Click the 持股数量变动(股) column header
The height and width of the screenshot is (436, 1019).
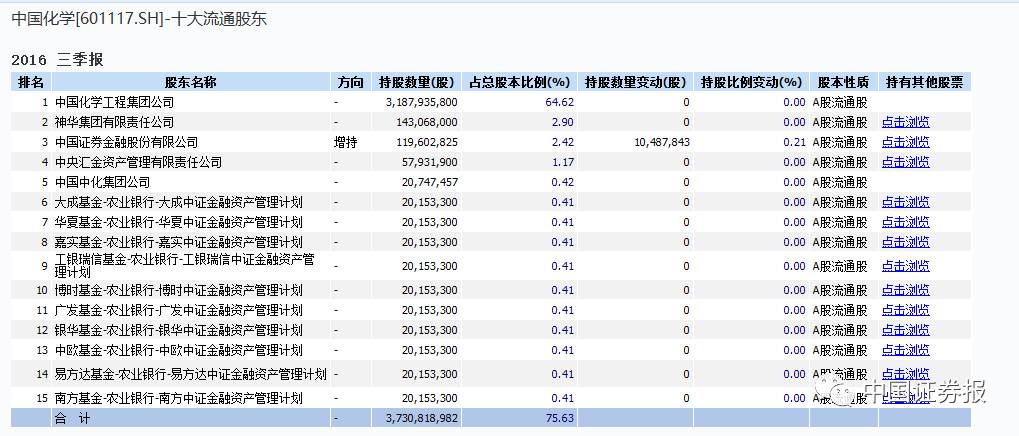click(x=635, y=82)
